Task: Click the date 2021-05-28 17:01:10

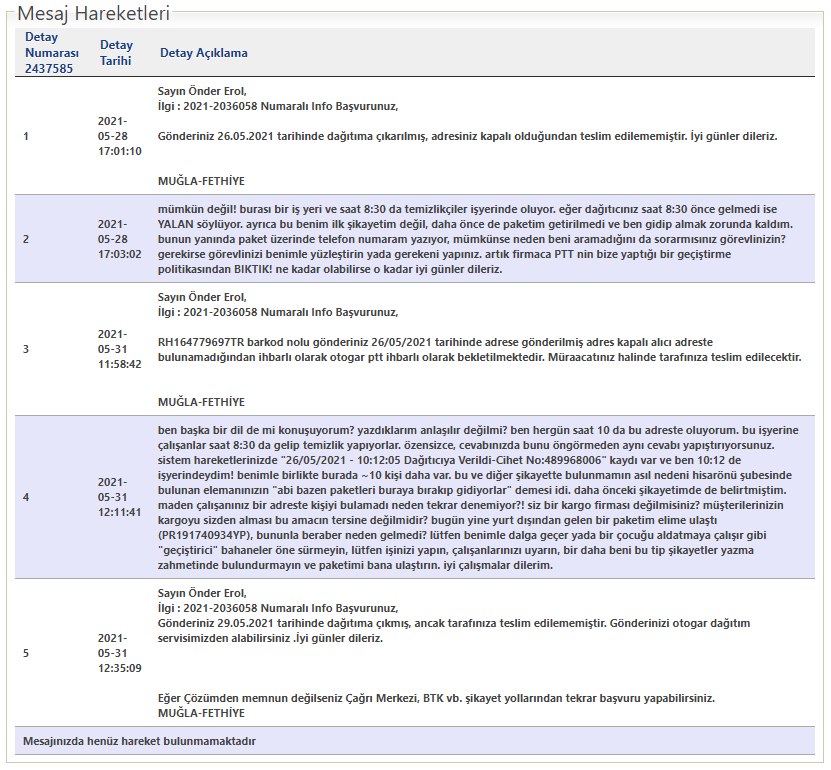Action: click(x=119, y=136)
